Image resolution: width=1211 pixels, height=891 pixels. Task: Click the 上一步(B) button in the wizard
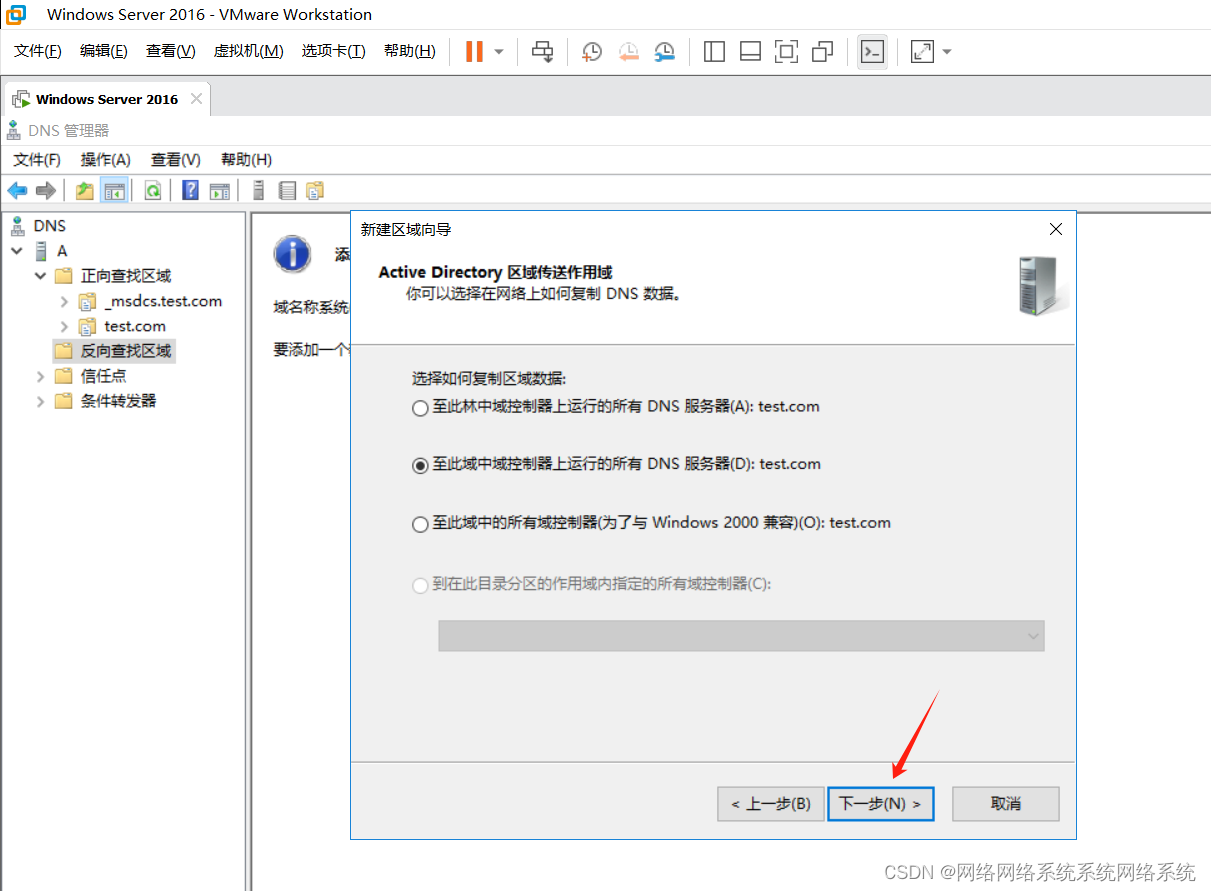click(770, 803)
